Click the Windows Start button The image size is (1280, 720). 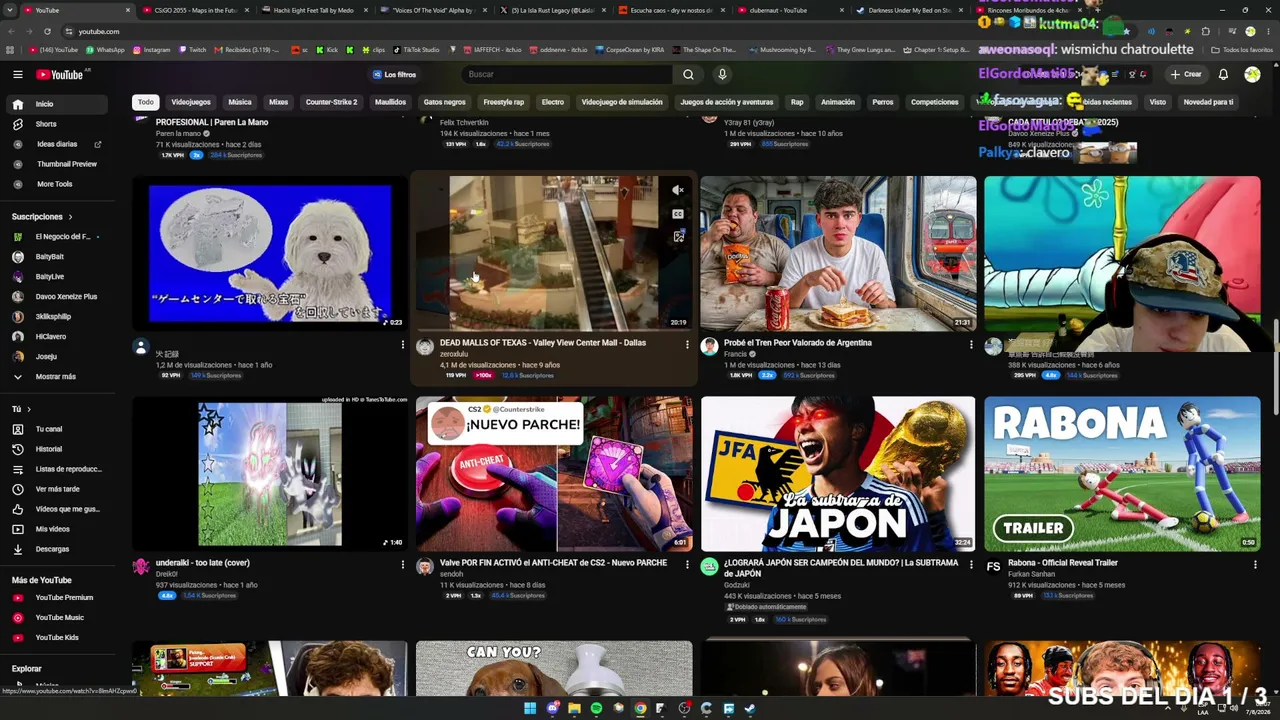pos(530,709)
